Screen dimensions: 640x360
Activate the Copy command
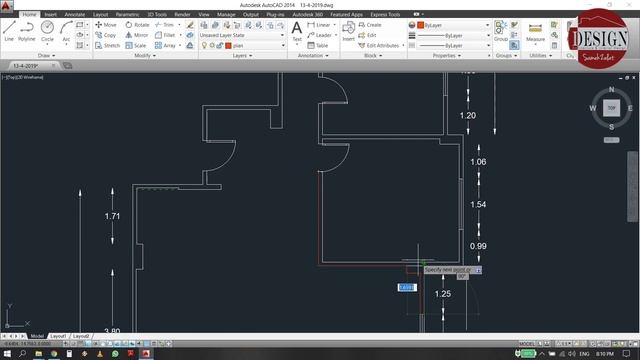tap(106, 35)
